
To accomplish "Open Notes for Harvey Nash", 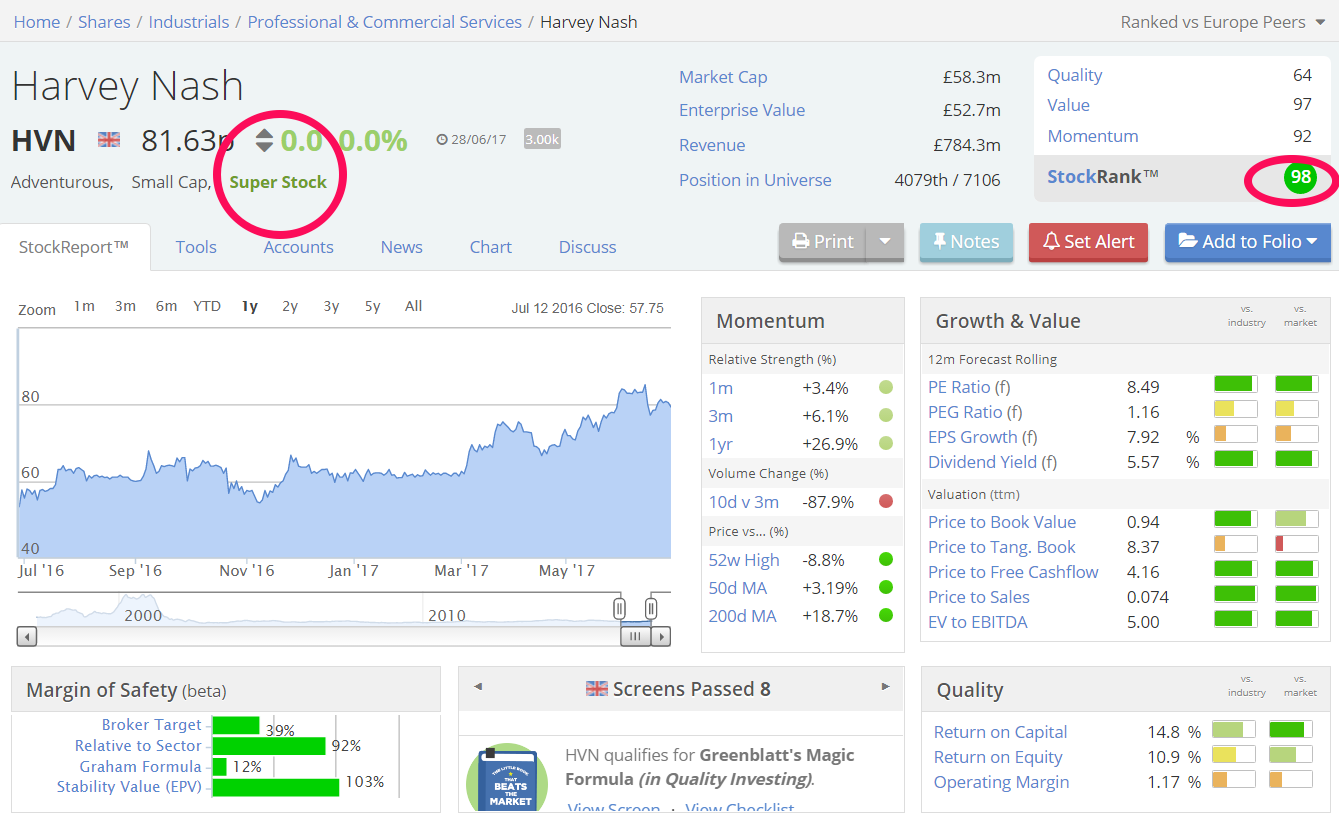I will pyautogui.click(x=966, y=241).
